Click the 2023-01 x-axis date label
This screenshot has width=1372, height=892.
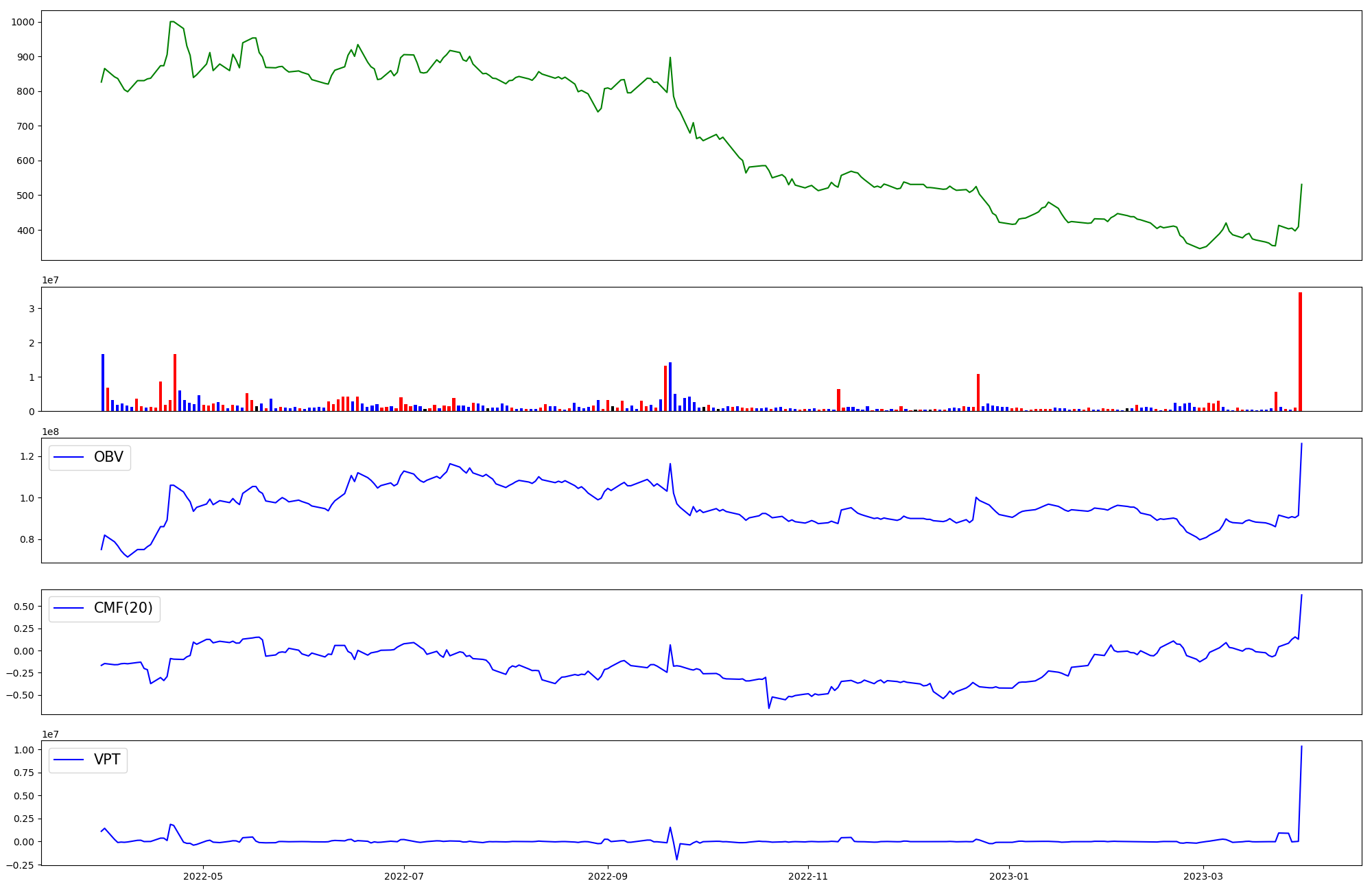(x=1008, y=876)
